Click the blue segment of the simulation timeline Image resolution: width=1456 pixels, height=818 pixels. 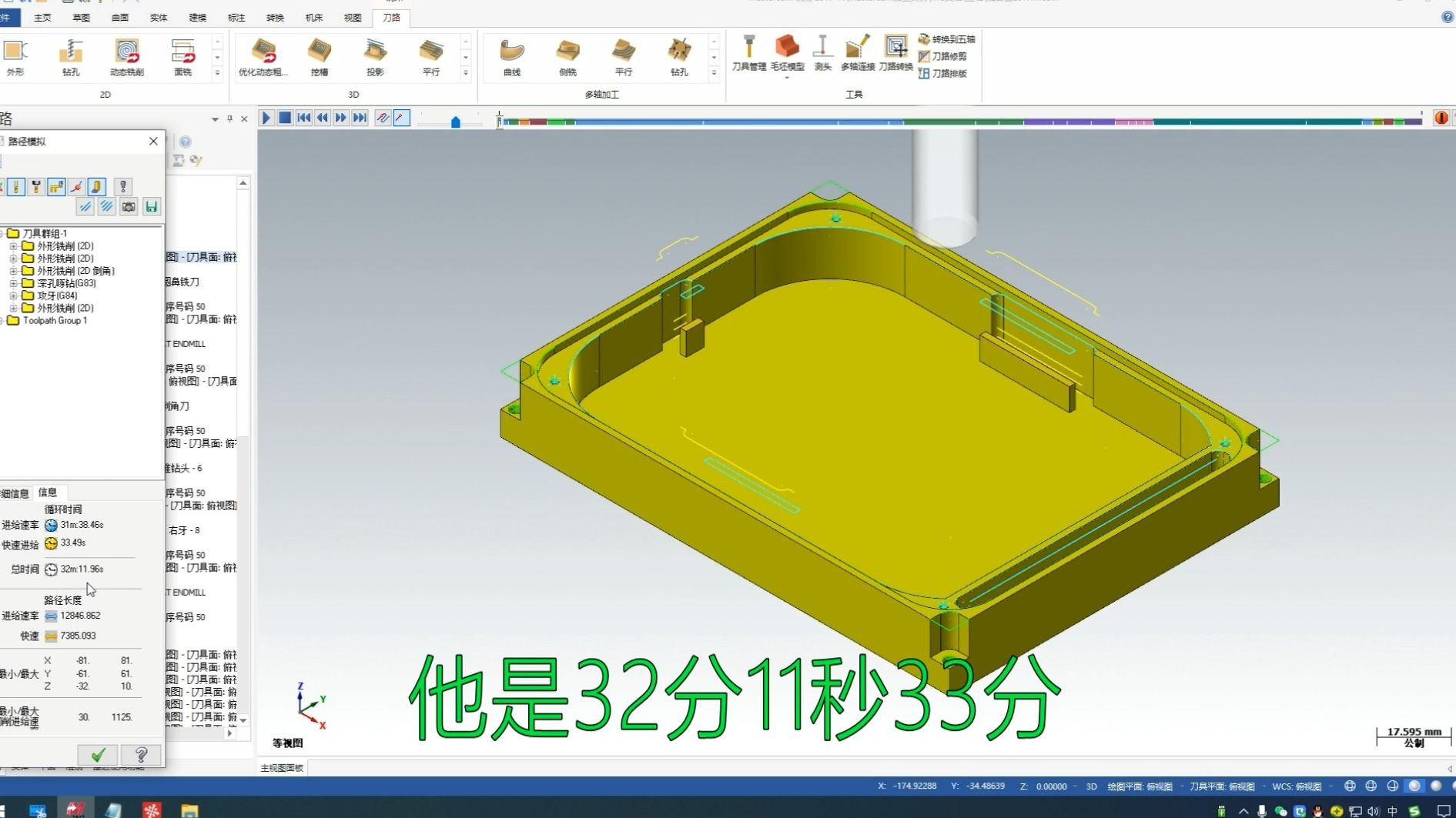[739, 122]
